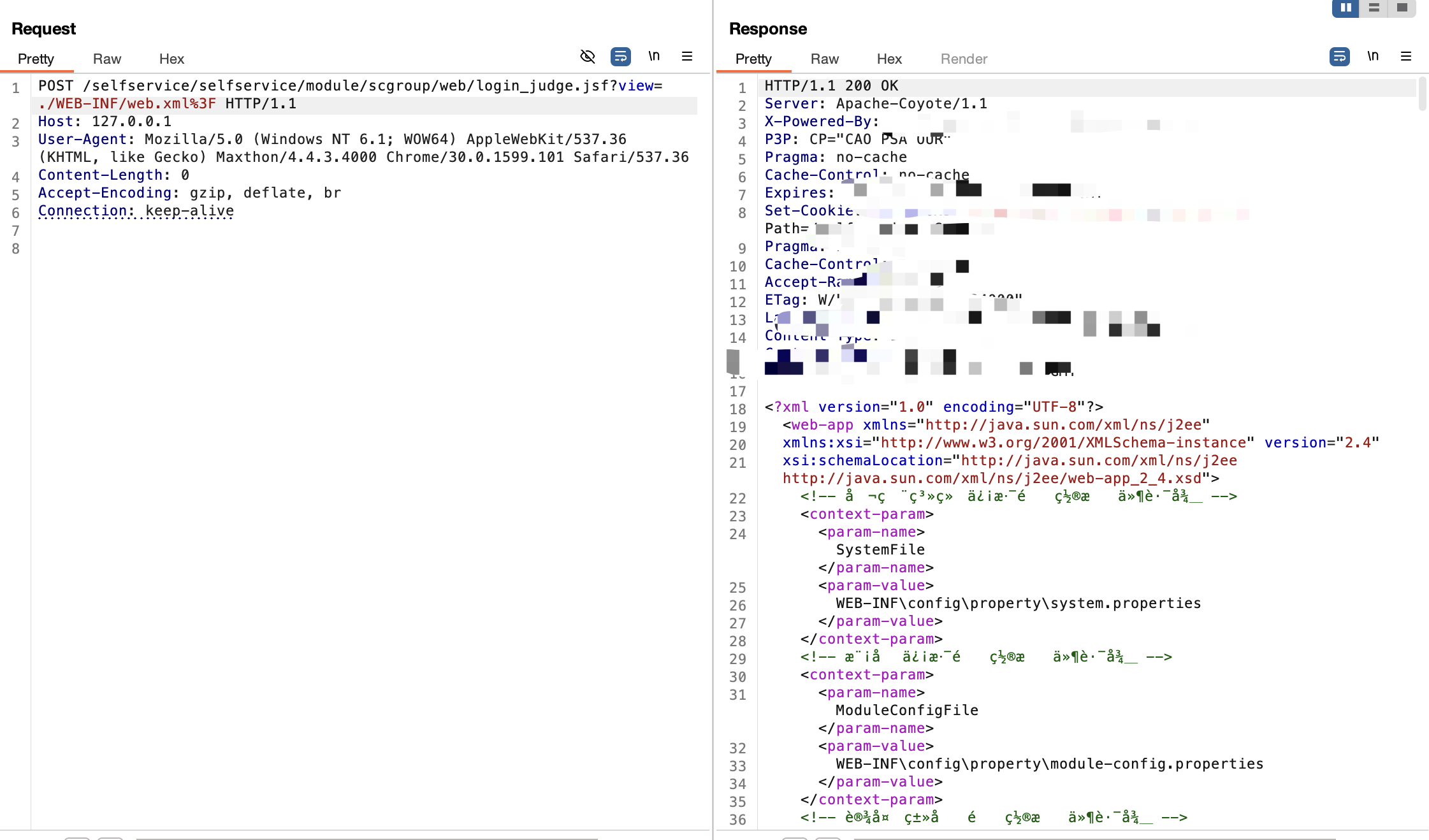Toggle show newline characters in Request panel
The width and height of the screenshot is (1429, 840).
654,56
